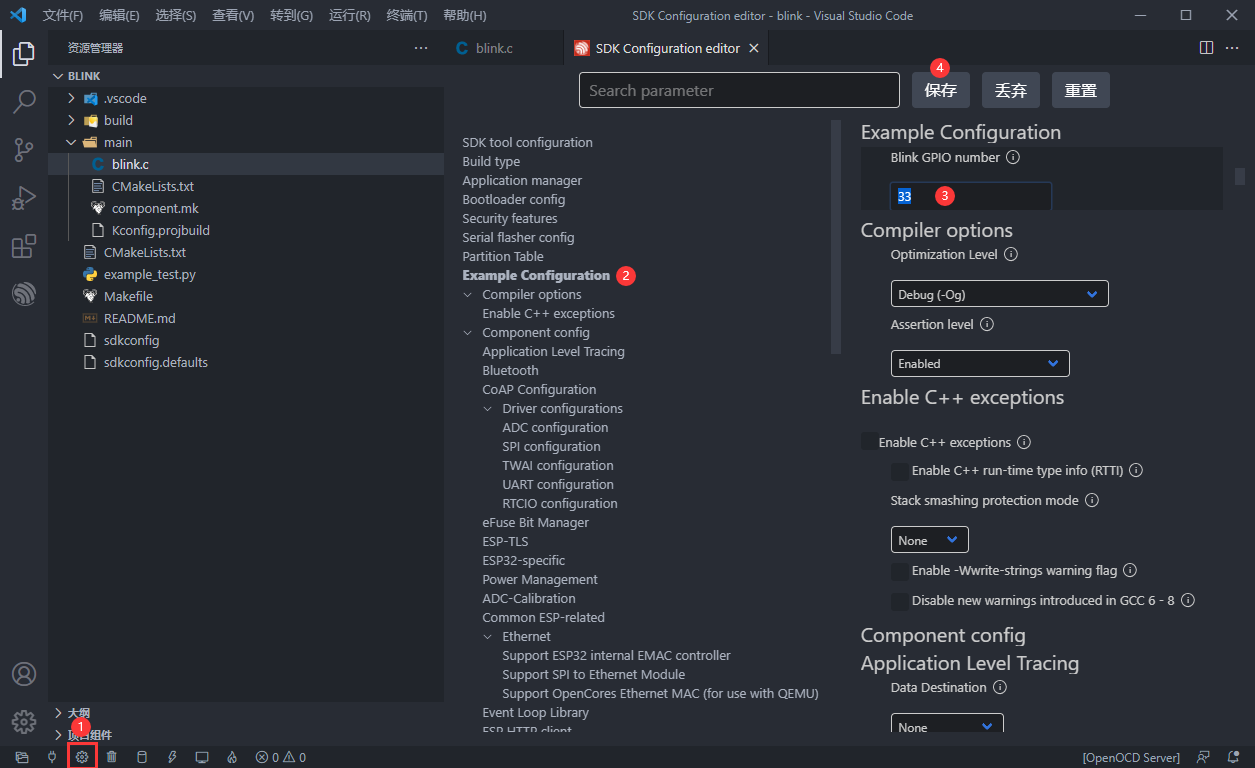
Task: Expand the .vscode folder
Action: point(71,98)
